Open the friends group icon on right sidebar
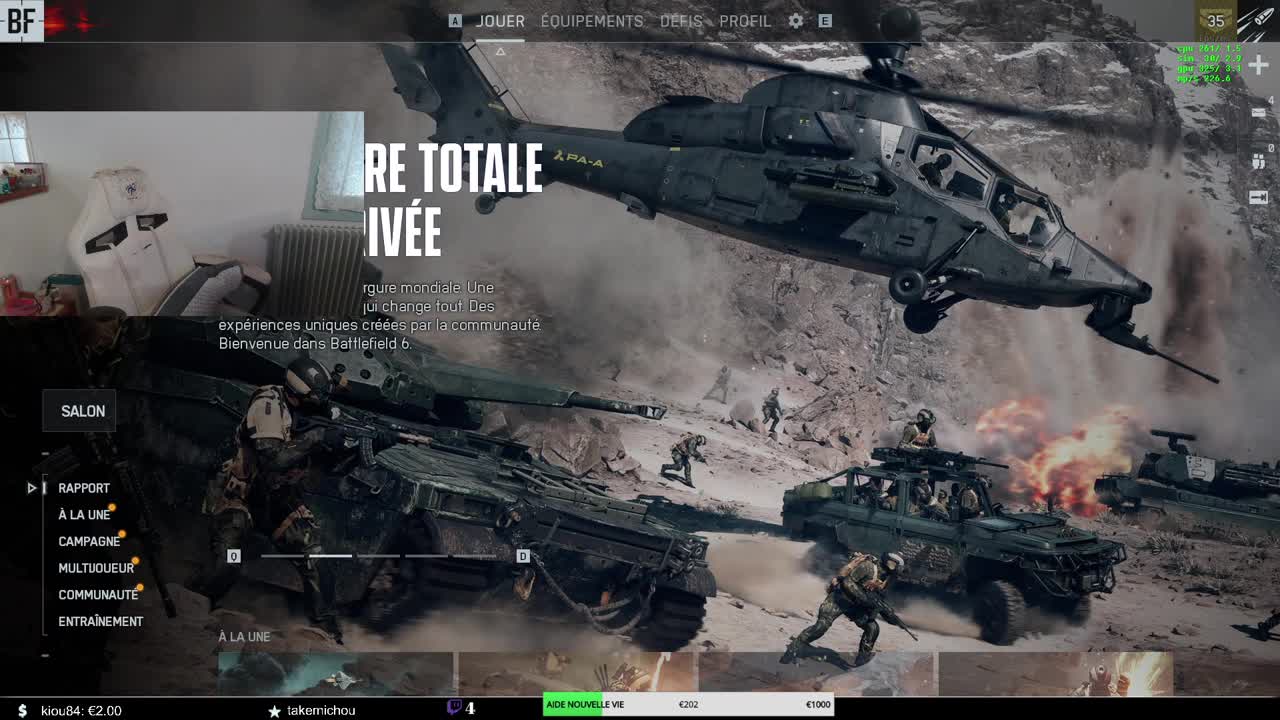1280x720 pixels. (1258, 160)
